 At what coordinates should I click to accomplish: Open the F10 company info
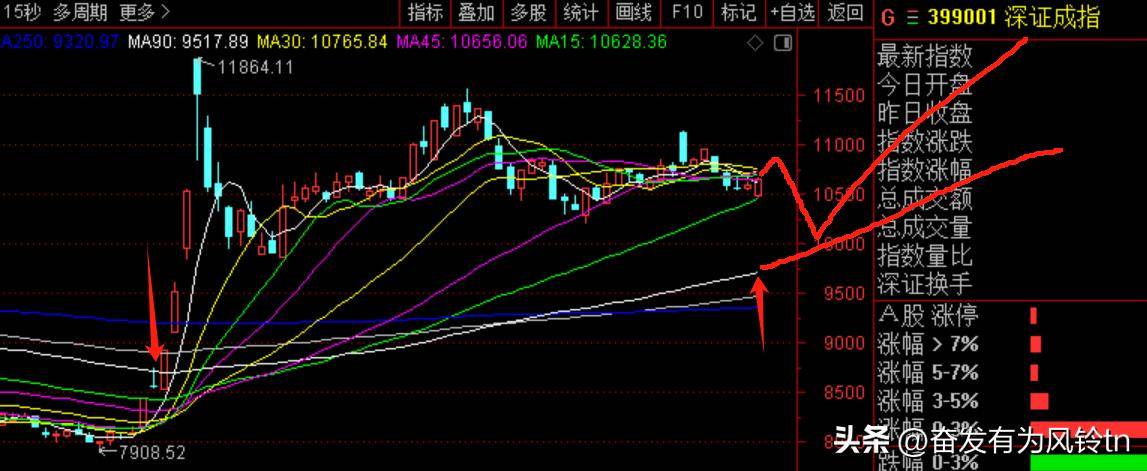687,12
